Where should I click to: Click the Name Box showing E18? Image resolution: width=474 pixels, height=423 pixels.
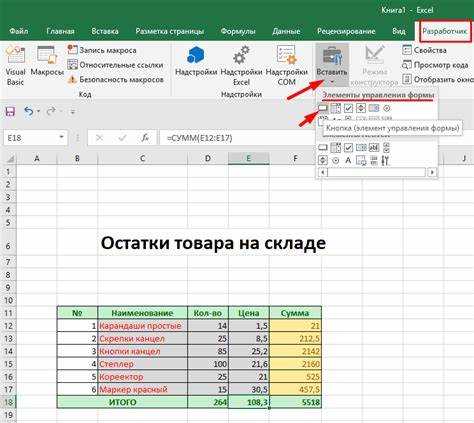click(x=30, y=138)
